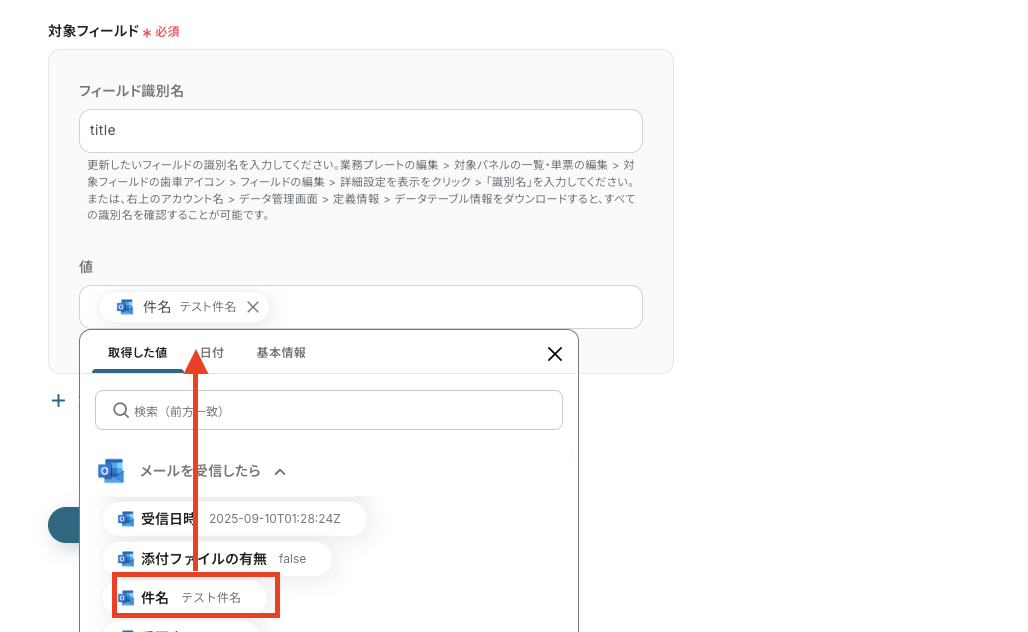Viewport: 1028px width, 632px height.
Task: Click the 対象フィールド label
Action: (x=93, y=31)
